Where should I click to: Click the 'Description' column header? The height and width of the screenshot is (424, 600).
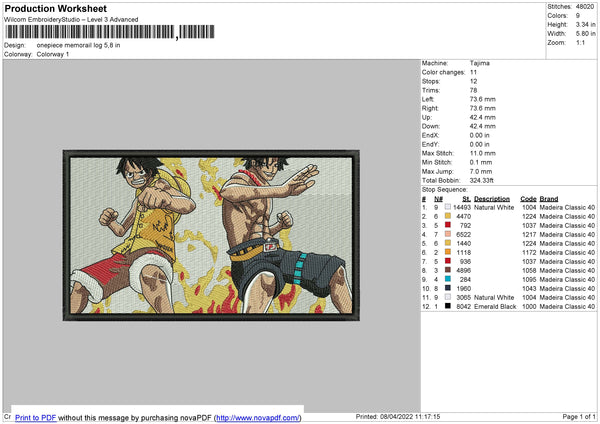click(x=492, y=199)
